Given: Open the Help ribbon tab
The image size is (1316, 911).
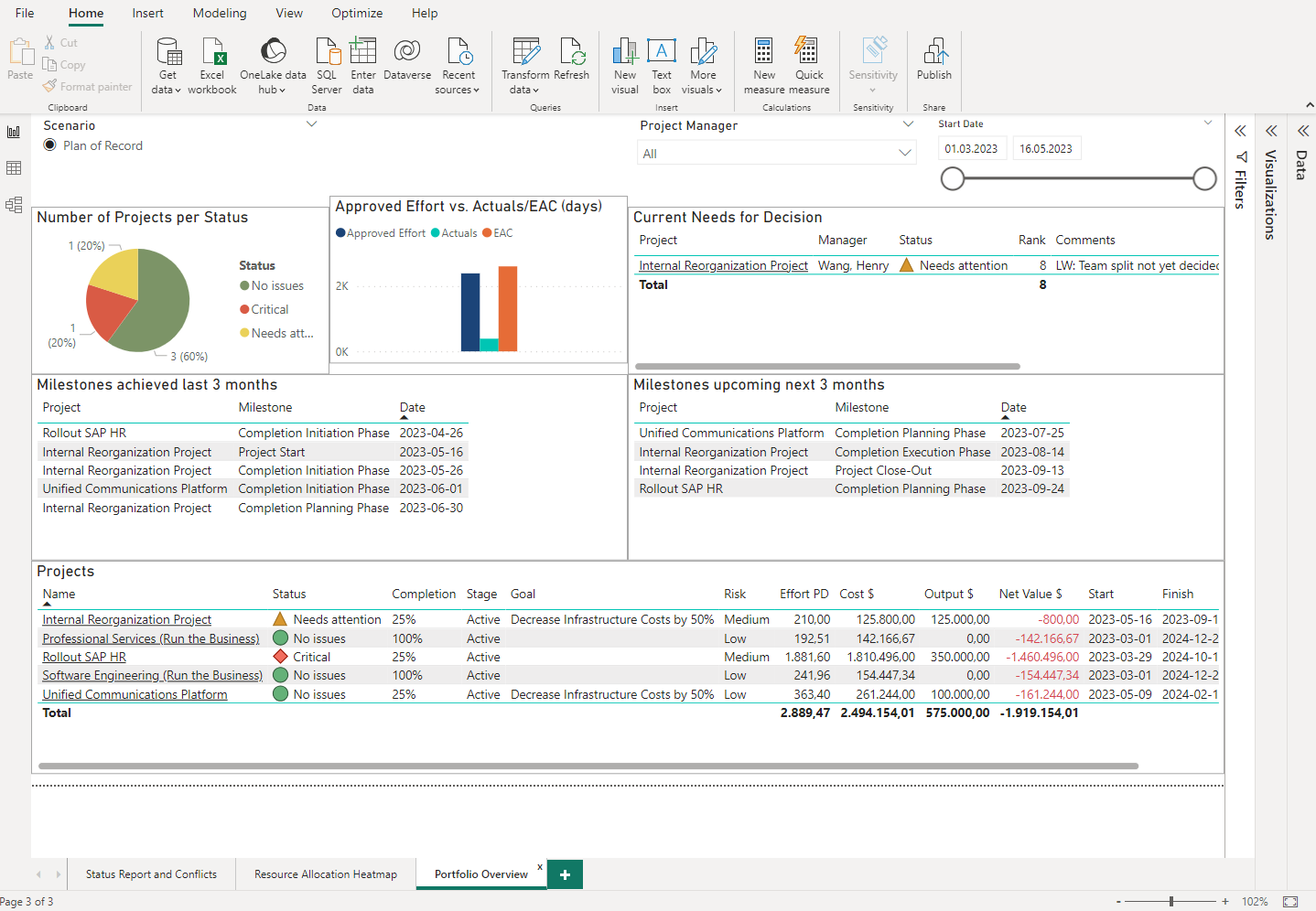Looking at the screenshot, I should point(425,13).
